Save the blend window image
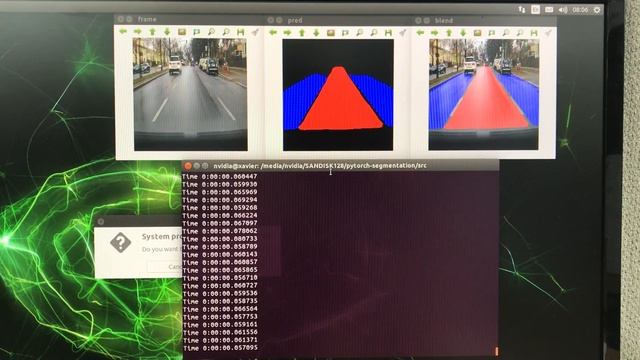The height and width of the screenshot is (360, 640). click(534, 32)
